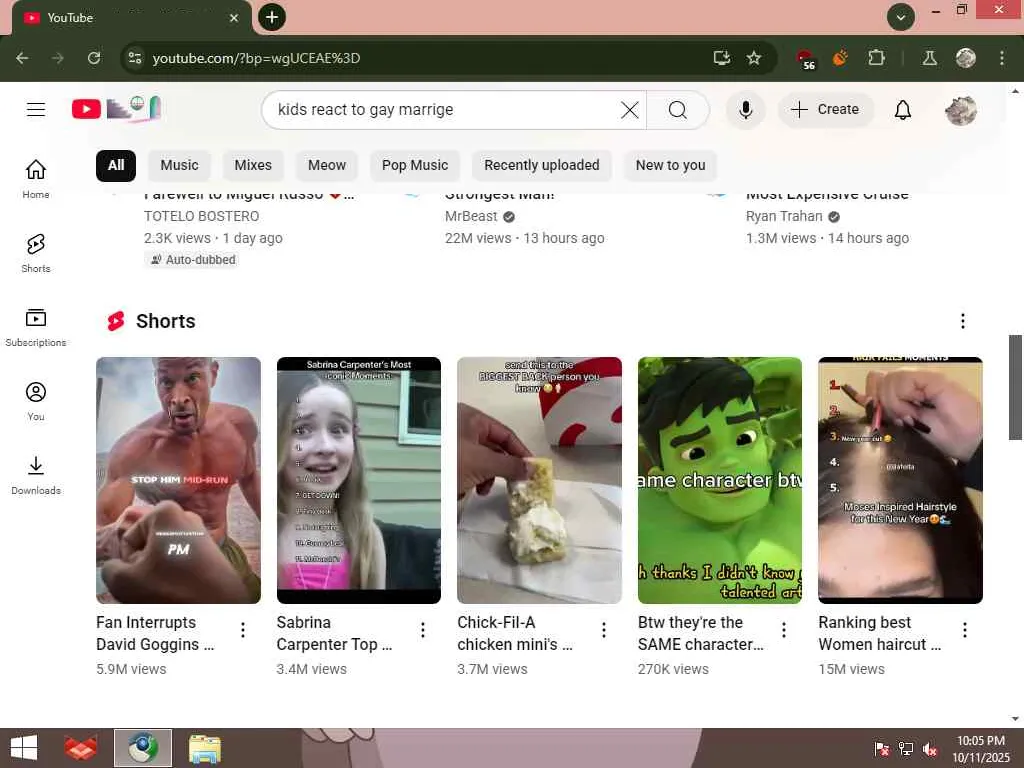This screenshot has height=768, width=1024.
Task: Open the extension with 56 badge
Action: 805,59
